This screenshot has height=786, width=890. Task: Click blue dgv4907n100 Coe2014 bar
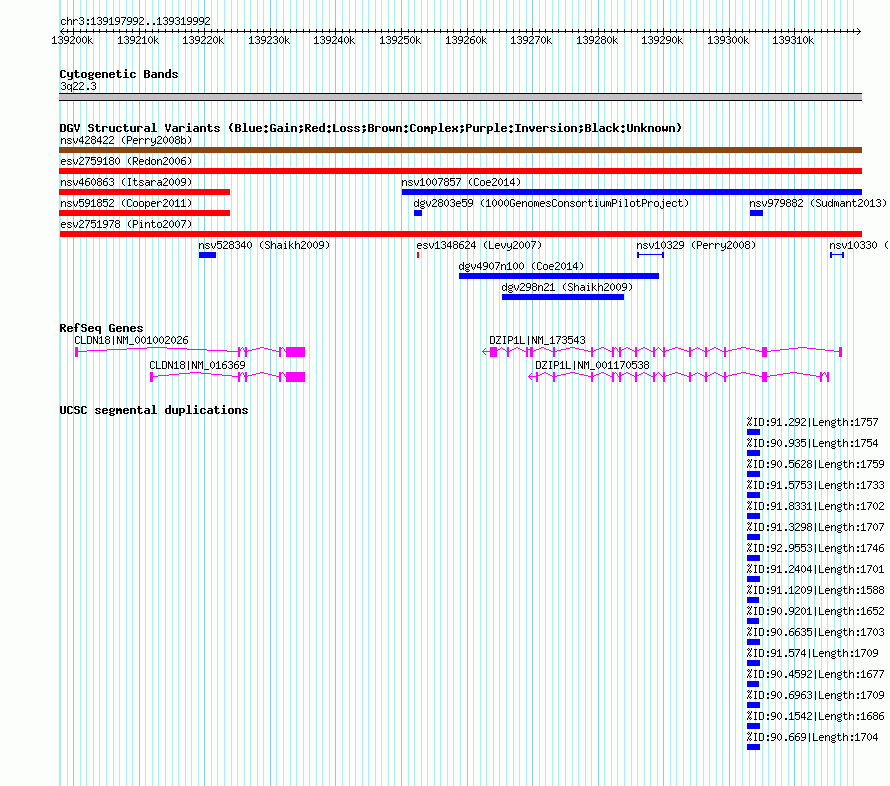click(x=559, y=276)
